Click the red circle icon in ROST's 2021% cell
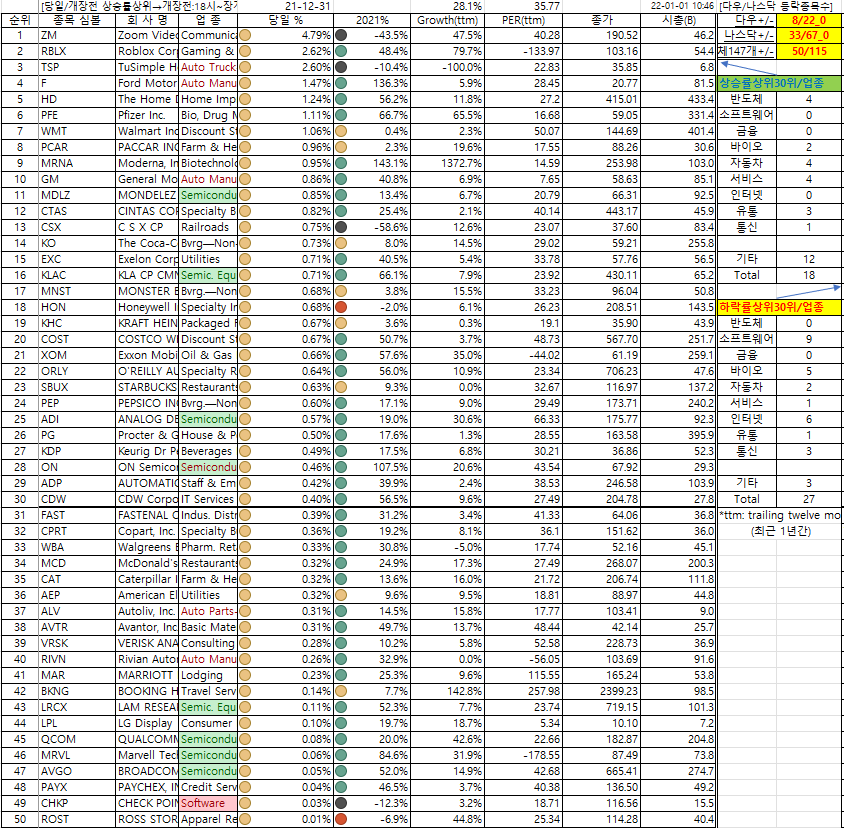 tap(341, 819)
